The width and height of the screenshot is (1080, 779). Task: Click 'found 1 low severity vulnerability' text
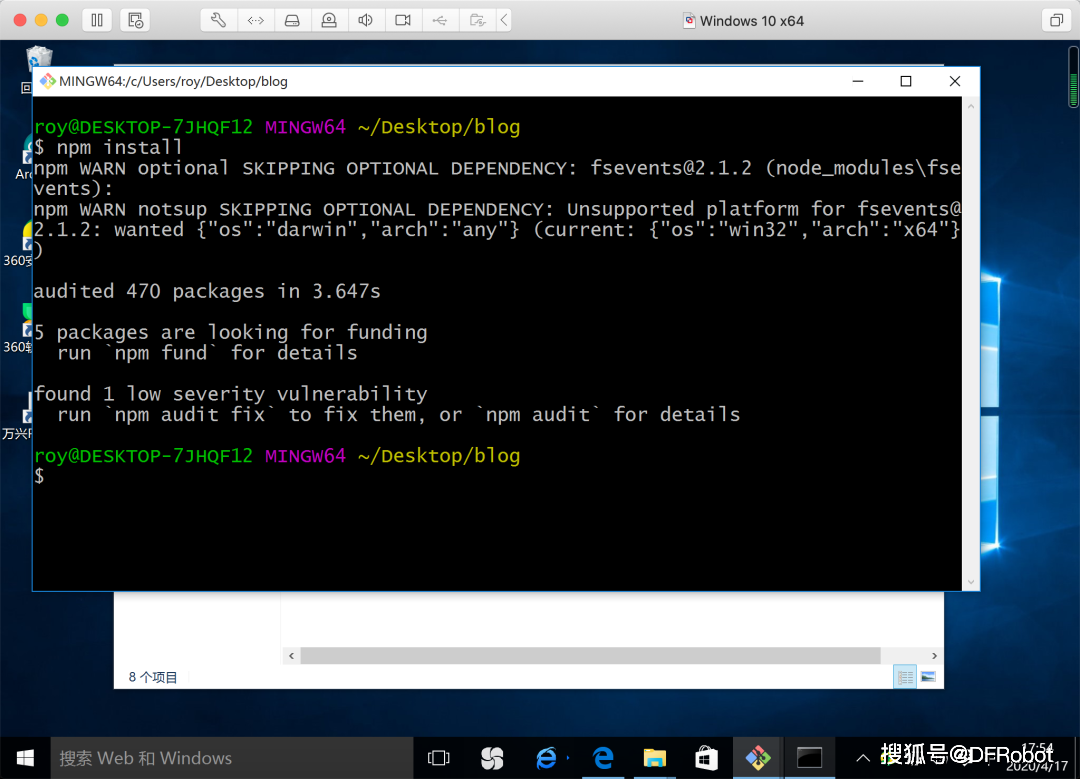pyautogui.click(x=231, y=394)
